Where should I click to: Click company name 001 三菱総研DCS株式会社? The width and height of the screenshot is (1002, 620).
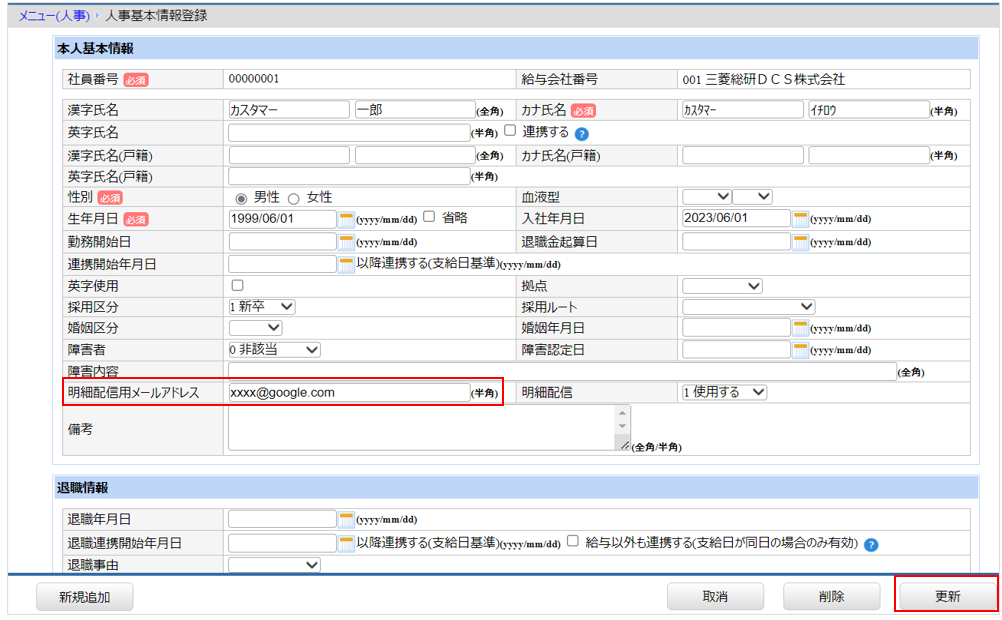pyautogui.click(x=763, y=80)
